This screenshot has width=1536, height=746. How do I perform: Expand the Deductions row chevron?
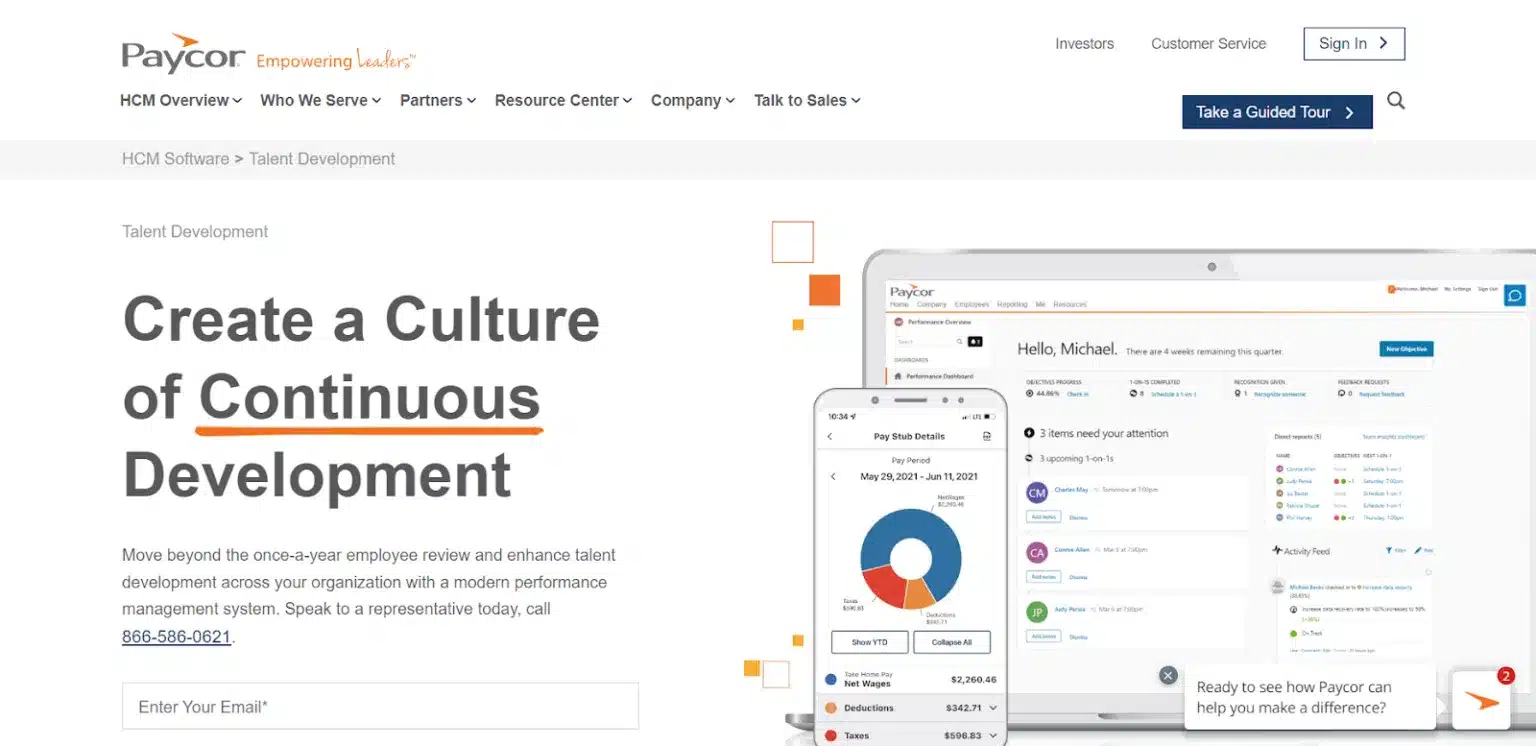pyautogui.click(x=993, y=708)
